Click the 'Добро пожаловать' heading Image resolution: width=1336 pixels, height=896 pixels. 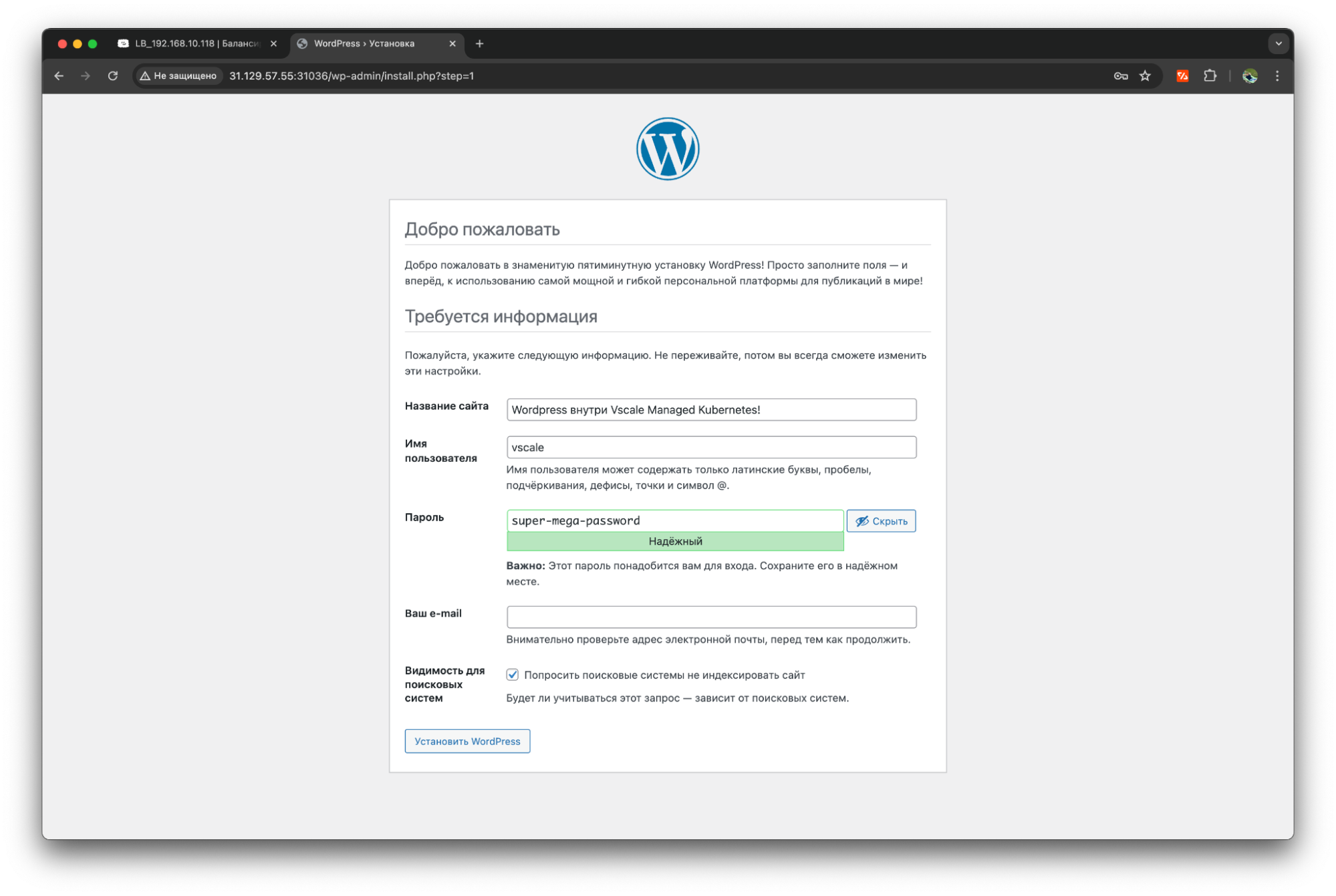coord(482,229)
